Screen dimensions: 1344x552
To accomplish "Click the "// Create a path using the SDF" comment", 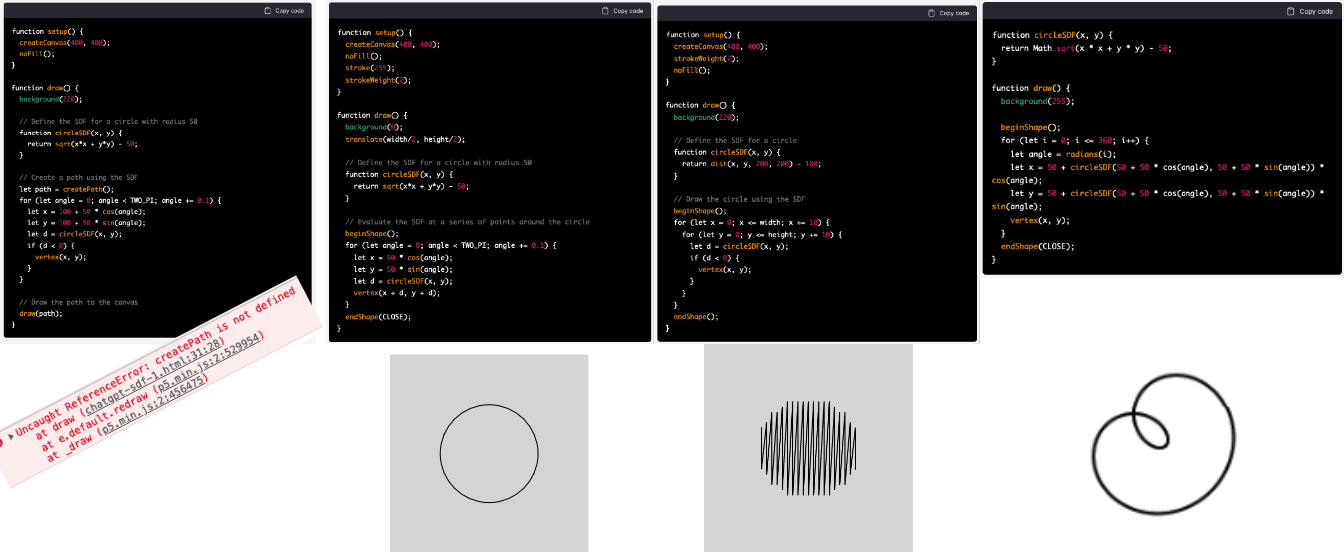I will point(81,177).
